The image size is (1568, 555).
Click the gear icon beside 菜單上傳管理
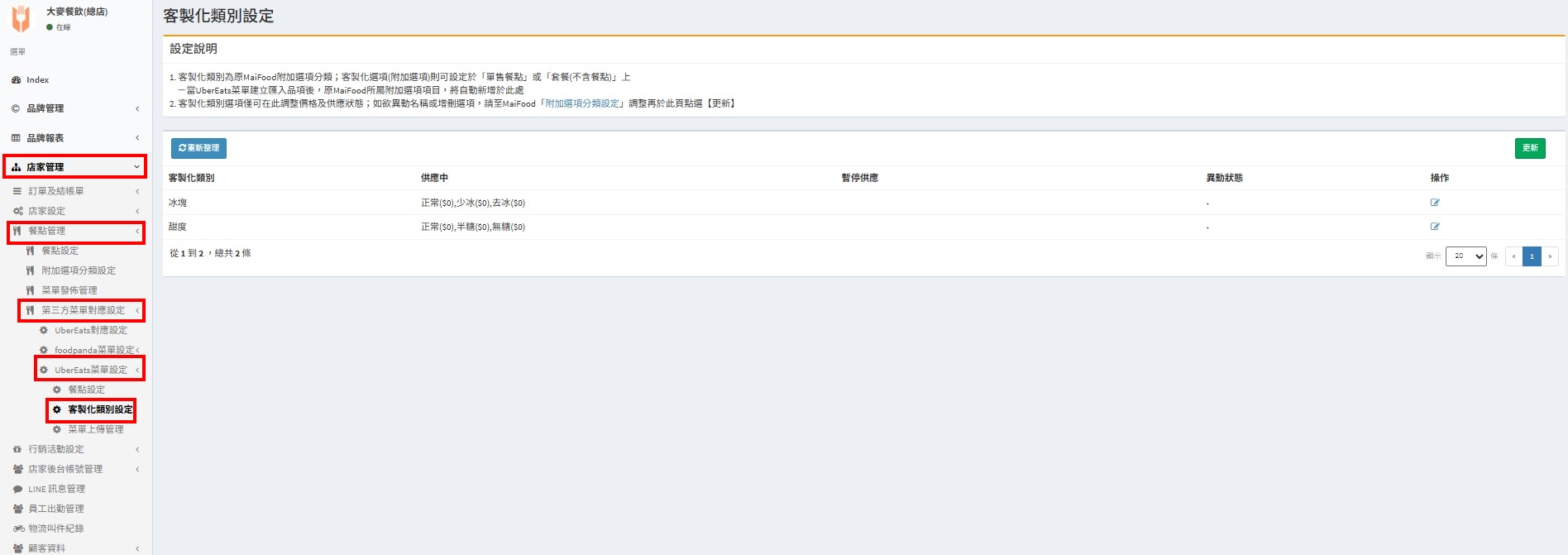[x=57, y=429]
